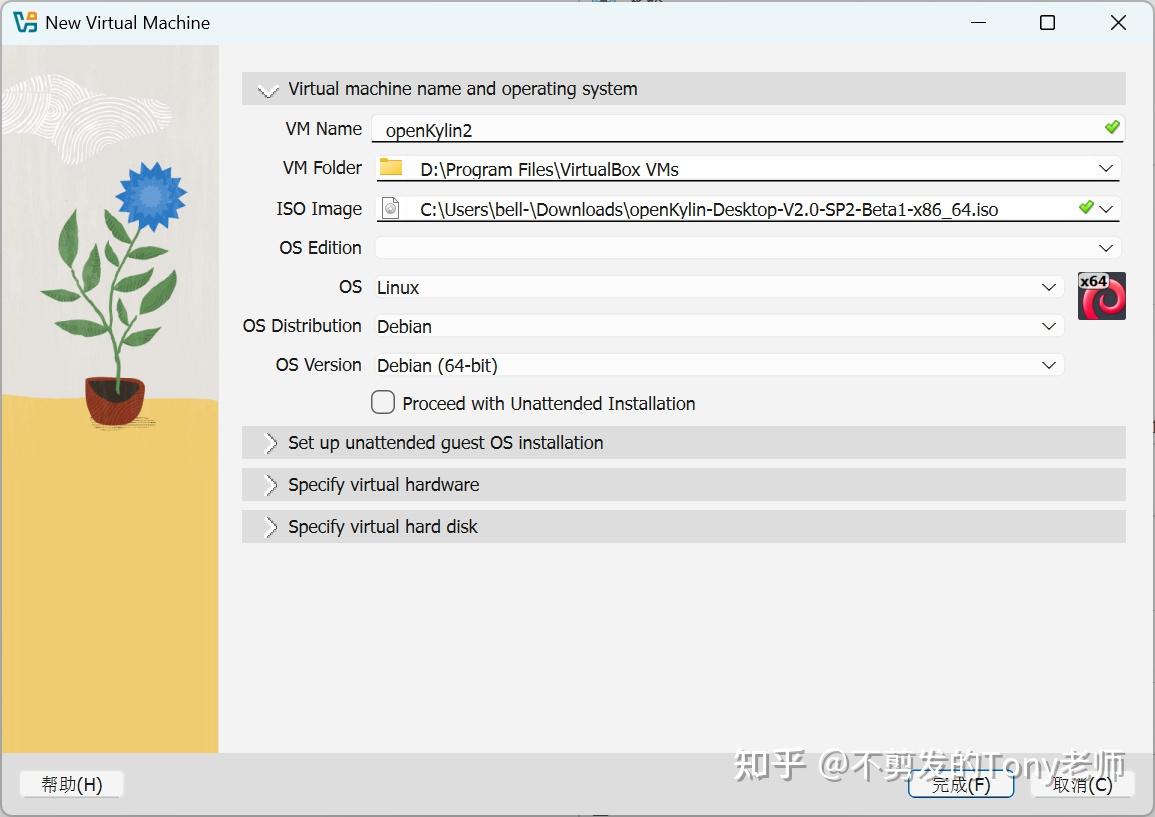The height and width of the screenshot is (817, 1155).
Task: Click the disc icon beside the ISO Image path
Action: (391, 208)
